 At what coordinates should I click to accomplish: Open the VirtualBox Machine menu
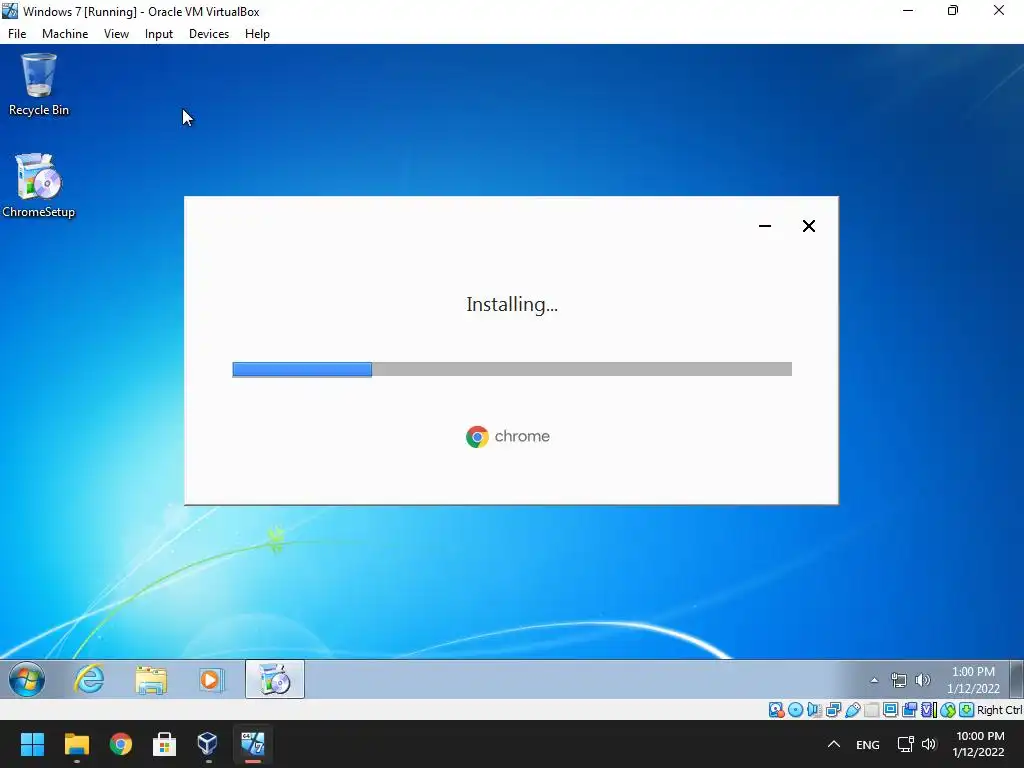point(65,34)
